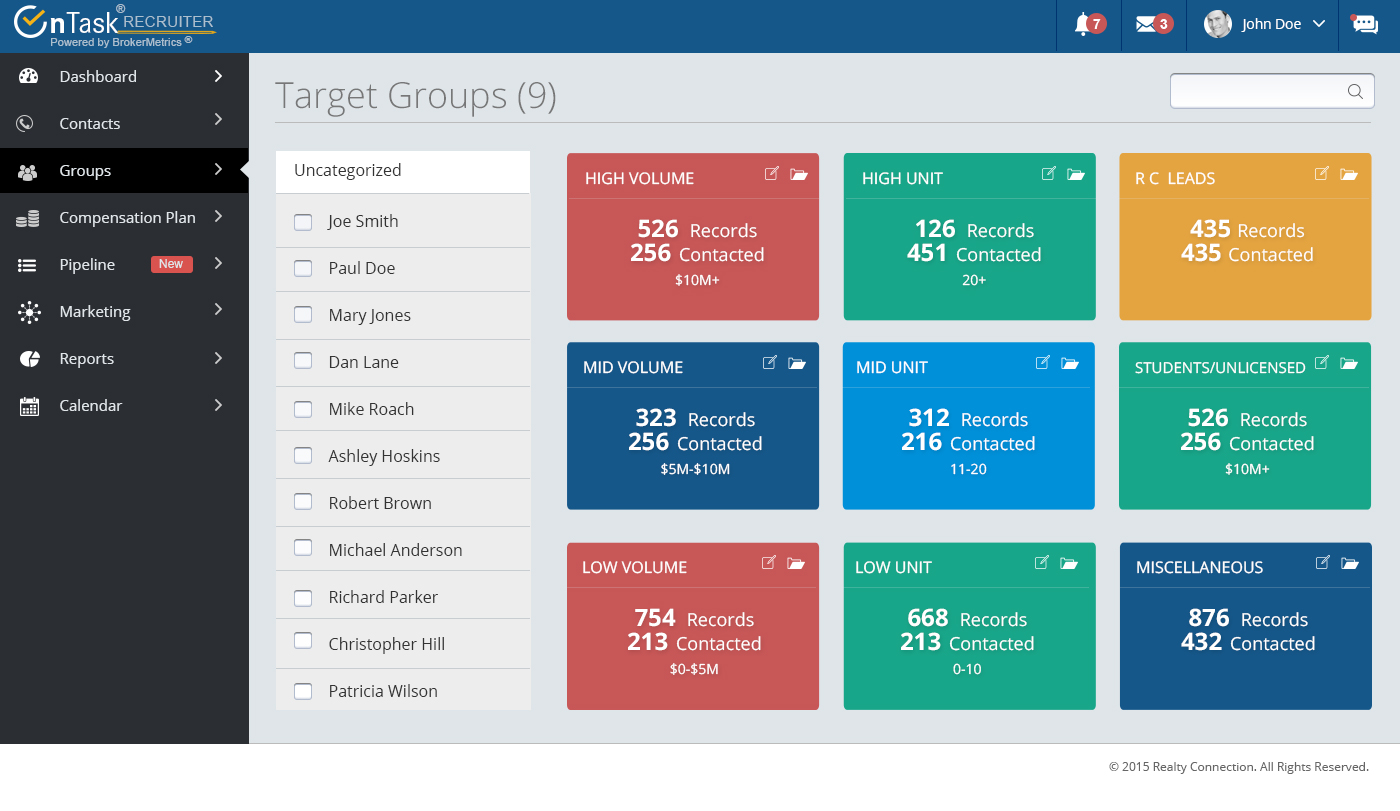Open the Low Unit folder icon
The height and width of the screenshot is (811, 1400).
click(1069, 563)
